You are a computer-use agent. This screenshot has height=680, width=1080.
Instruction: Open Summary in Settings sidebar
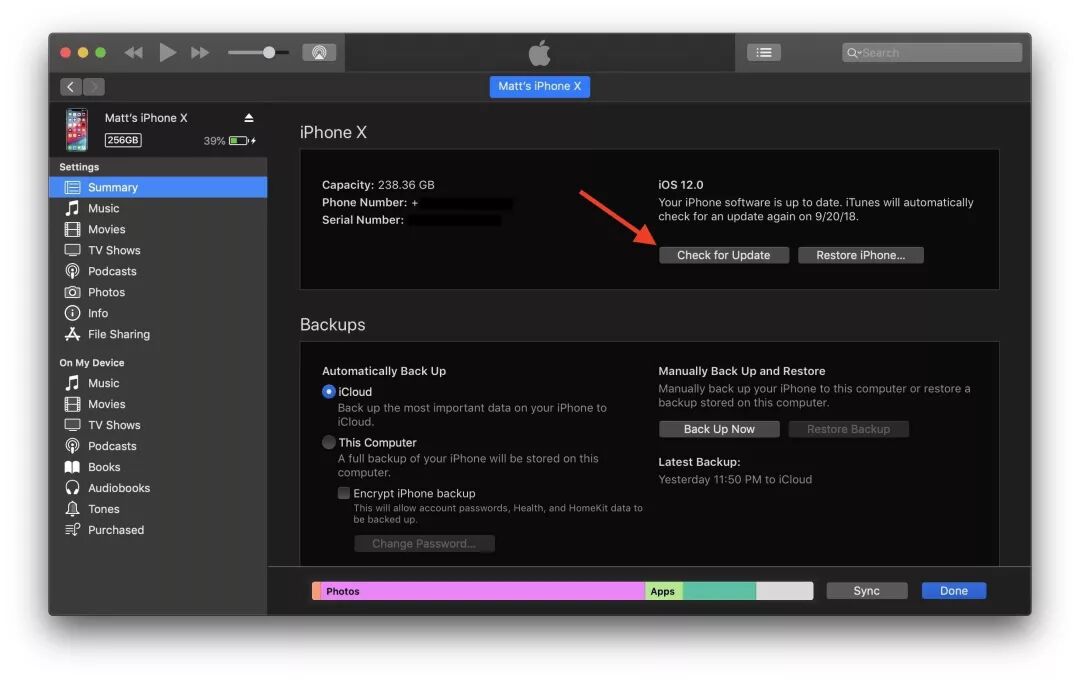point(158,187)
